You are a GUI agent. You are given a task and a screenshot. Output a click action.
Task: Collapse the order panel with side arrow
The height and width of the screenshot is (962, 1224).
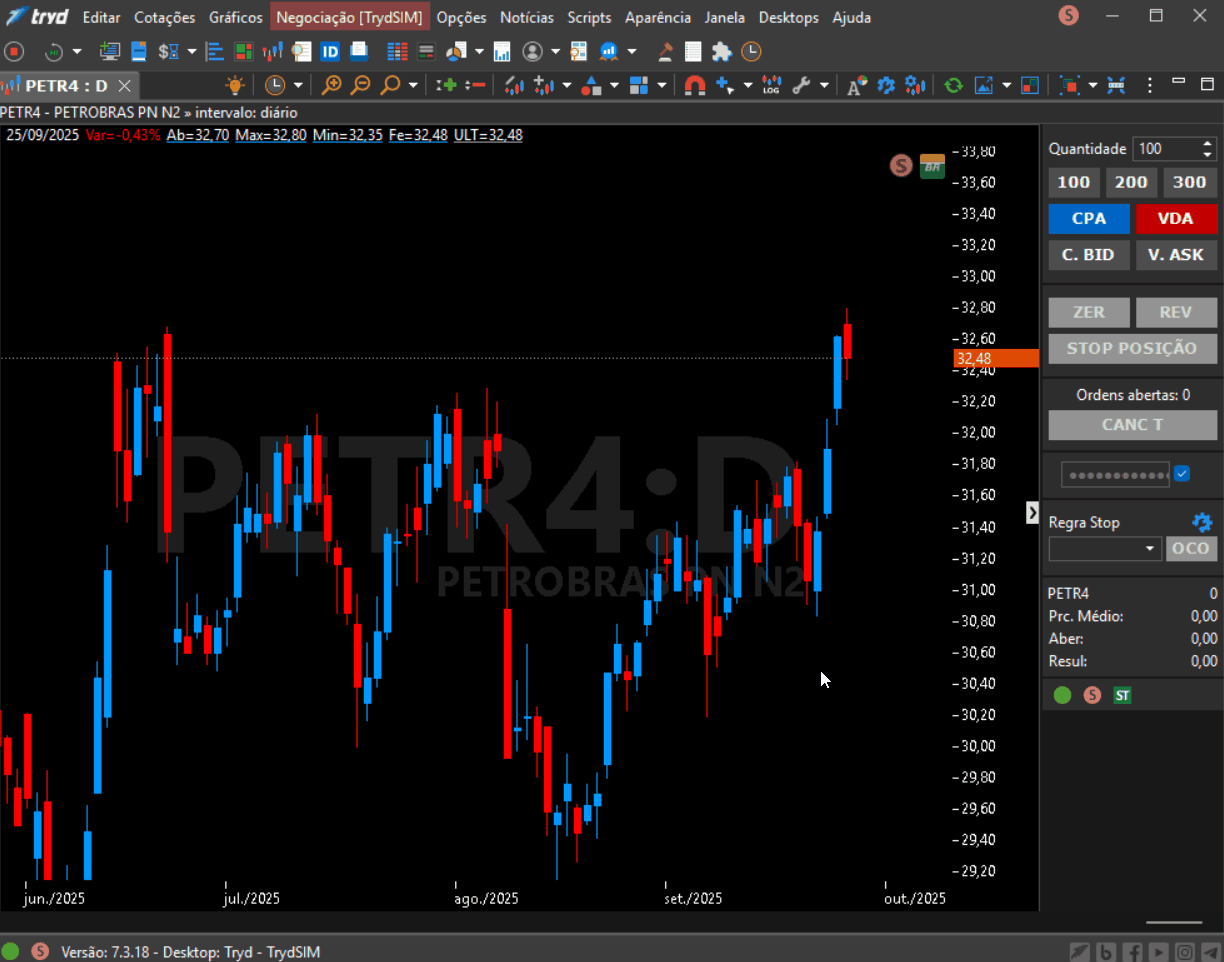click(x=1032, y=512)
